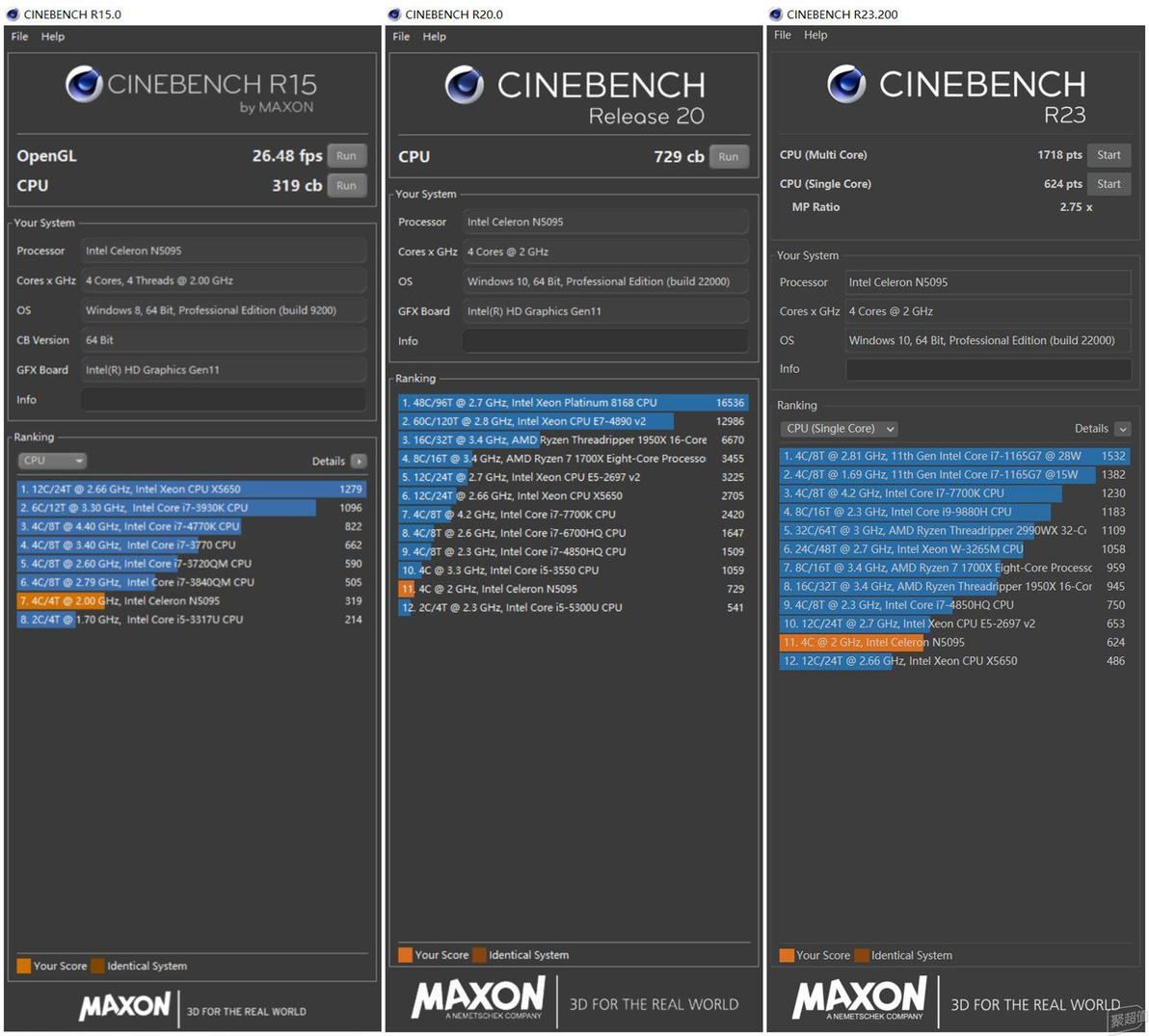The width and height of the screenshot is (1149, 1036).
Task: Select R20 ranking row Core i7-7700K 2420
Action: (x=573, y=515)
